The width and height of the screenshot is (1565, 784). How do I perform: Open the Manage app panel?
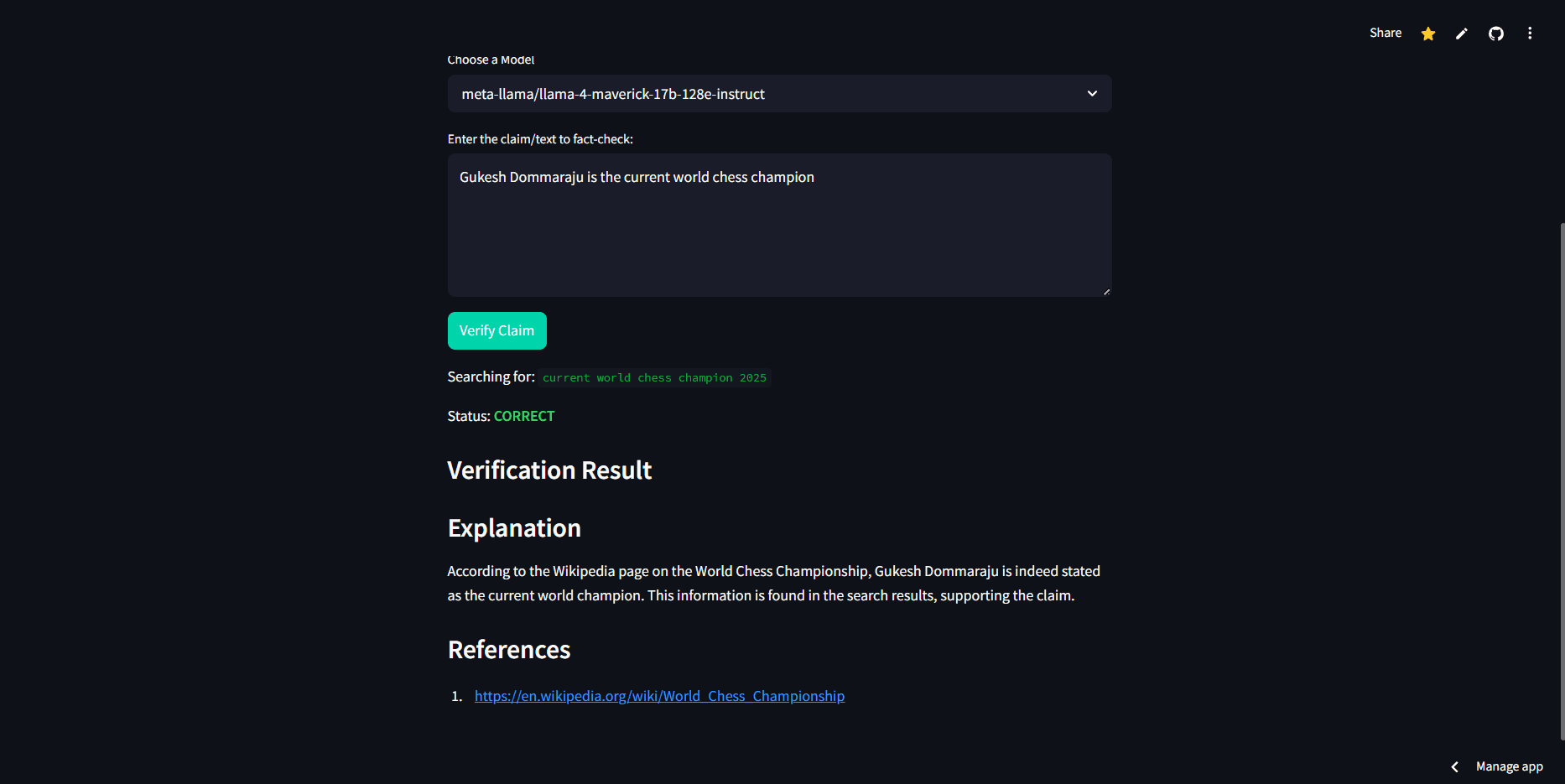click(x=1508, y=766)
